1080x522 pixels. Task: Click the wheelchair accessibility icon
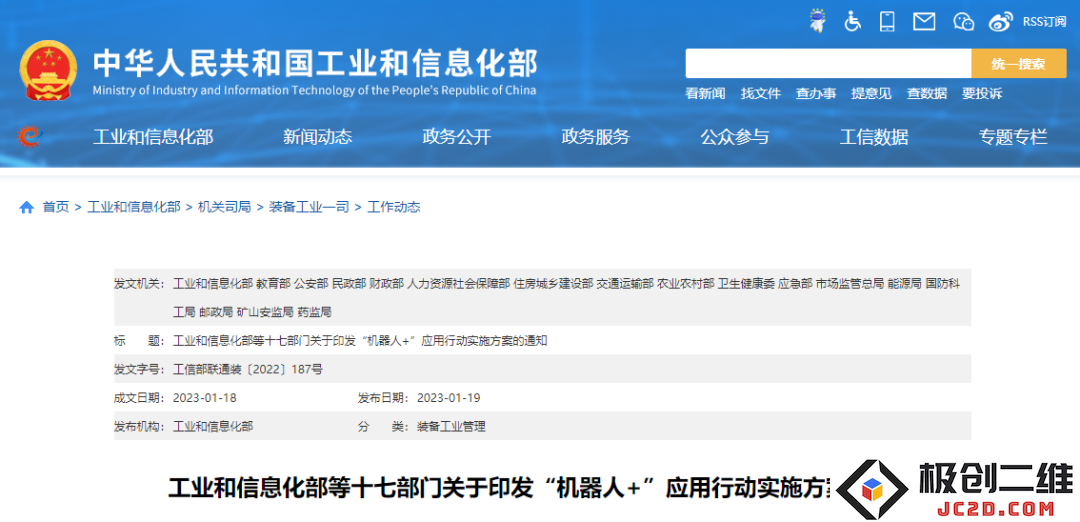[853, 21]
